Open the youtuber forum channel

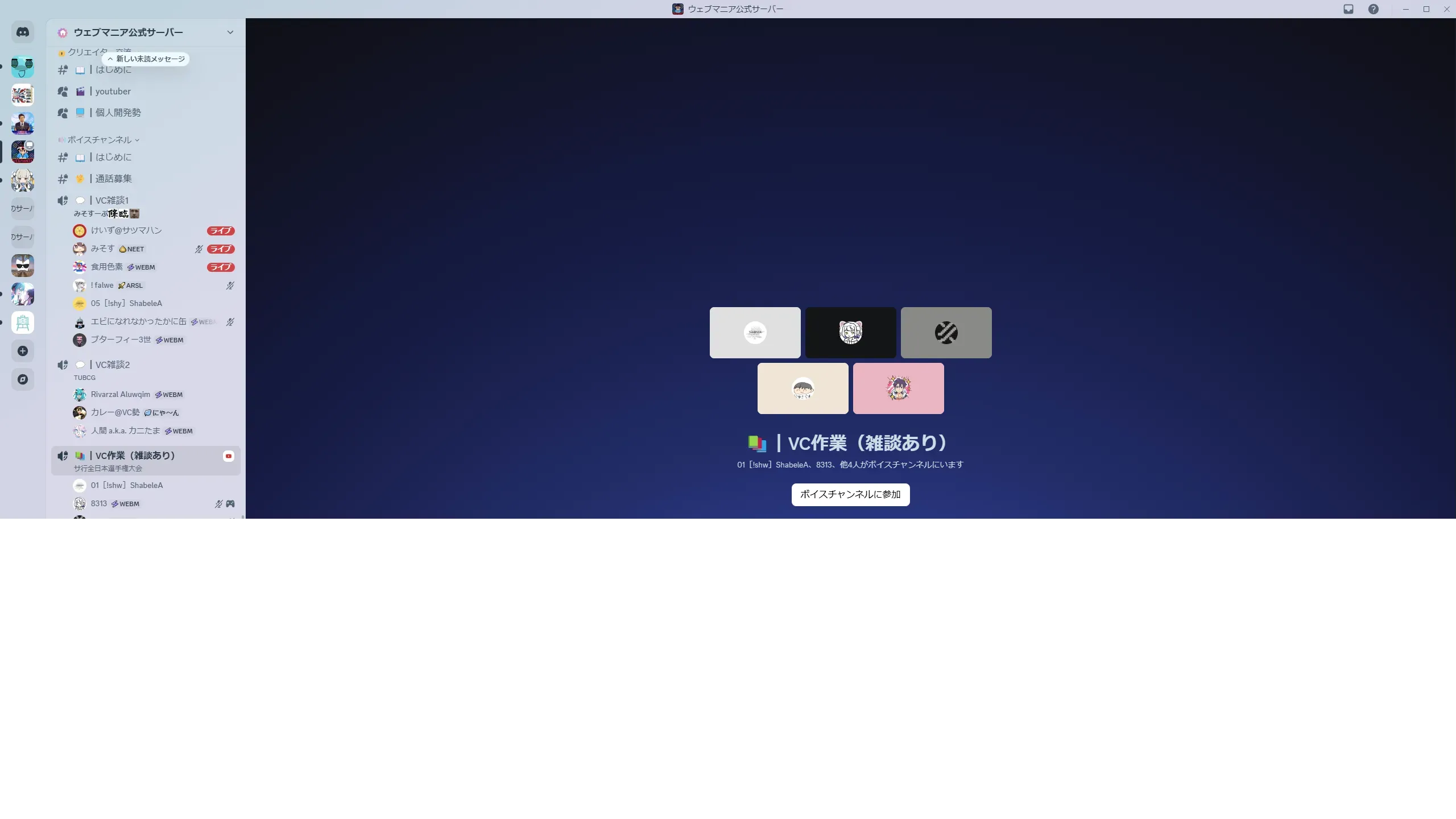click(113, 92)
